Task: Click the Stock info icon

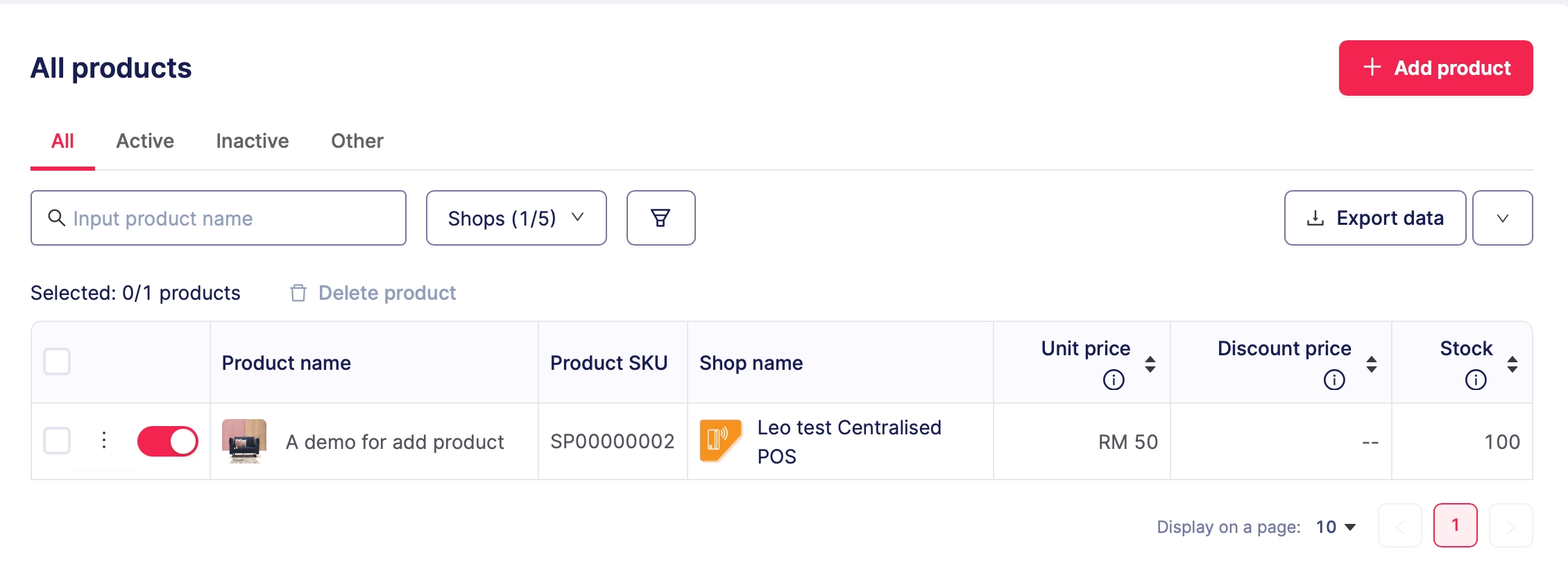Action: [x=1476, y=380]
